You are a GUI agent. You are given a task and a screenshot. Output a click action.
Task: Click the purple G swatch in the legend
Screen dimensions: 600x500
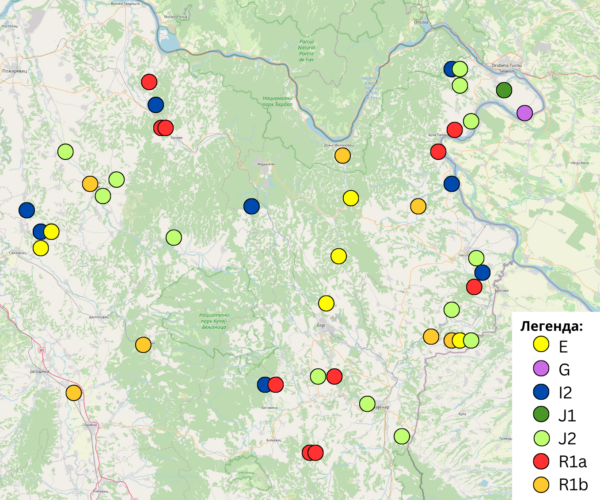pyautogui.click(x=541, y=368)
